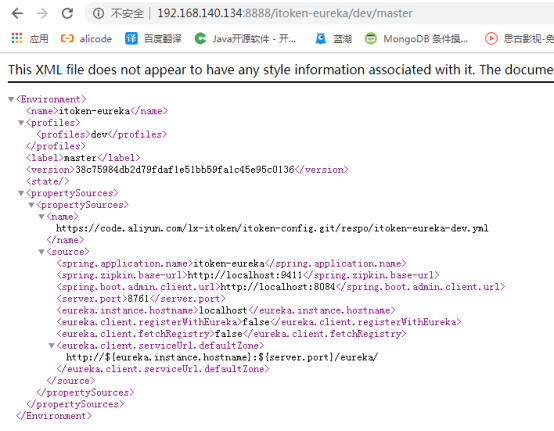This screenshot has height=431, width=554.
Task: Collapse the profiles node triangle
Action: [x=21, y=123]
